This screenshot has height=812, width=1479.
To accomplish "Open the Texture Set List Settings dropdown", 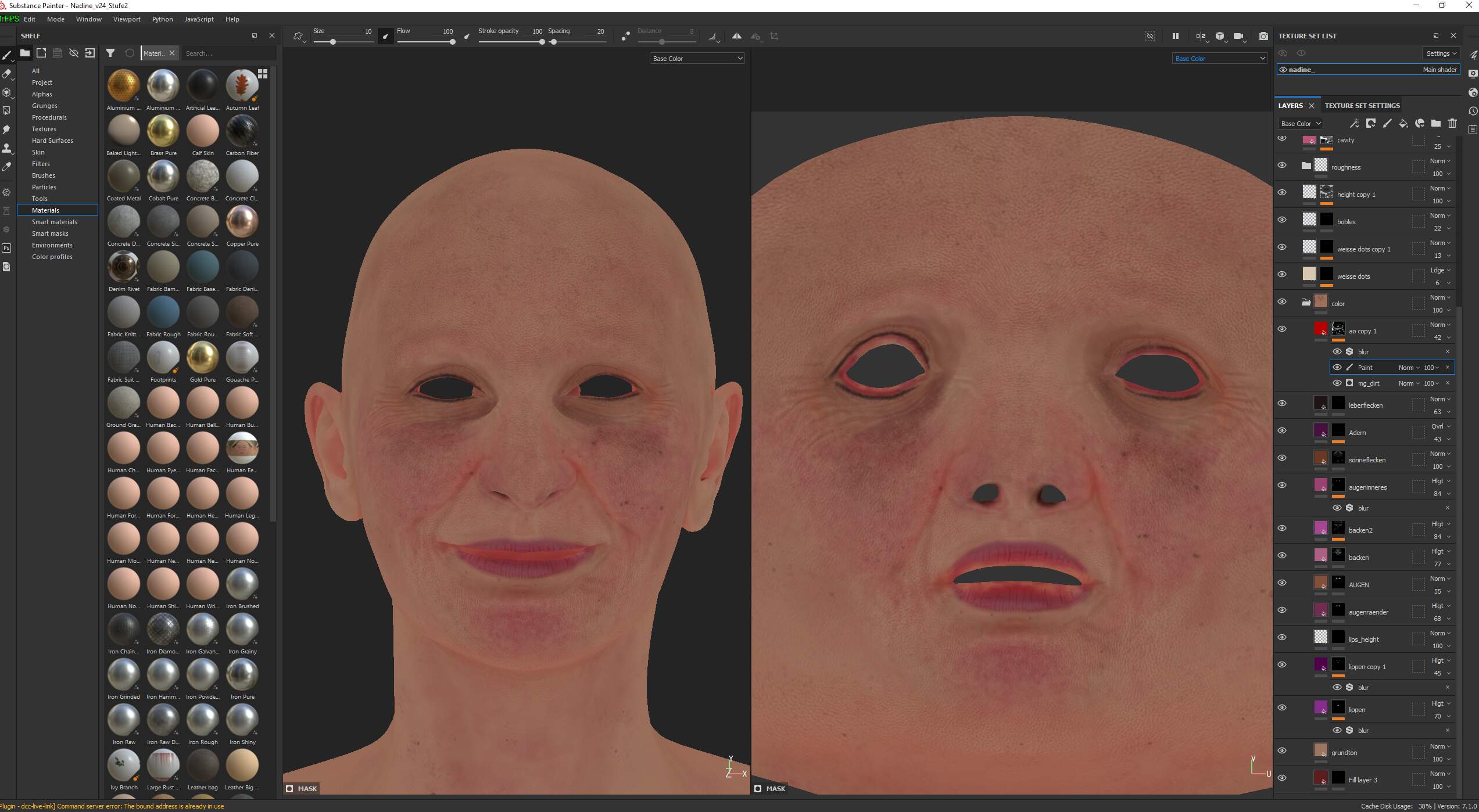I will click(x=1441, y=53).
